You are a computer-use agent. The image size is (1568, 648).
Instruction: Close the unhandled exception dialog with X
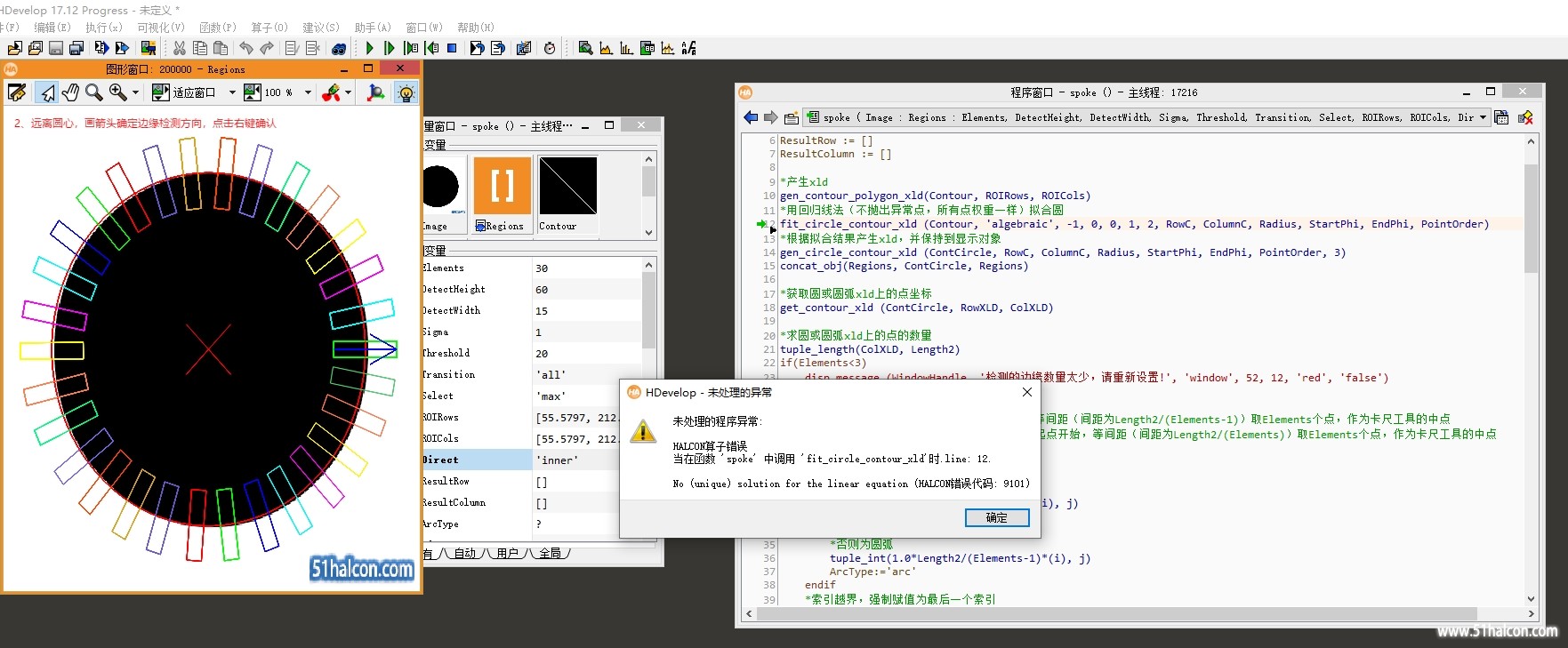click(1026, 392)
